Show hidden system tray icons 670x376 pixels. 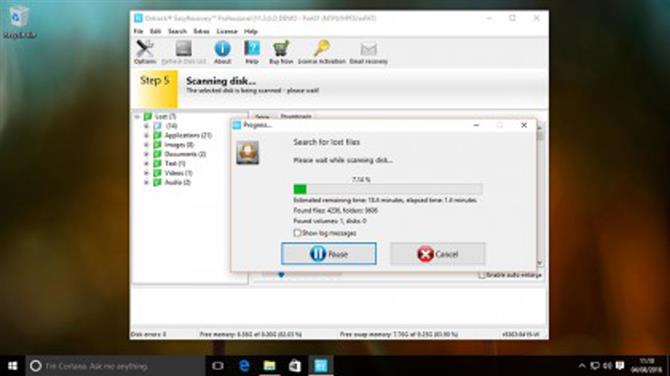point(582,366)
